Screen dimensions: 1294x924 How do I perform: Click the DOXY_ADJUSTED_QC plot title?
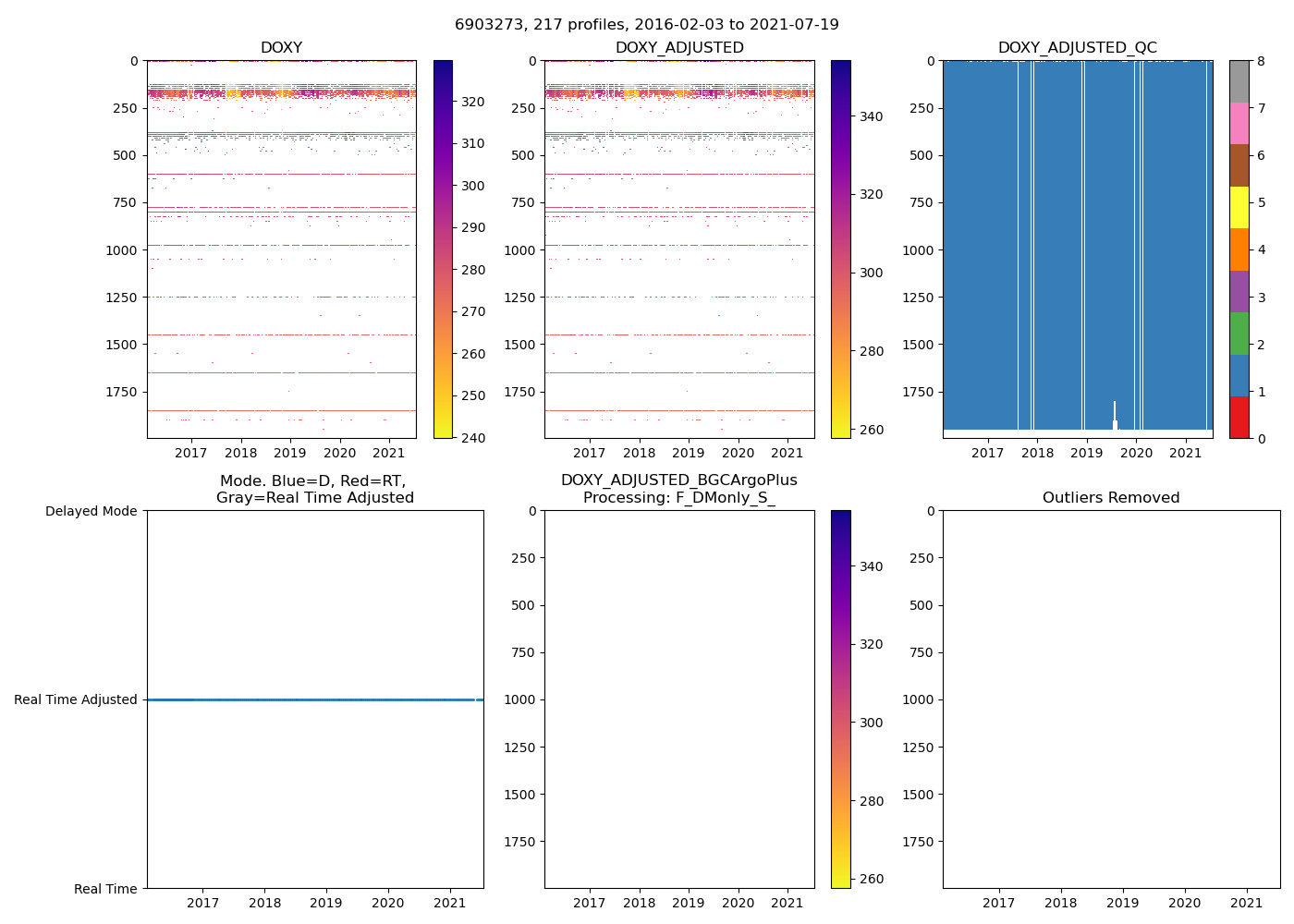pyautogui.click(x=1077, y=48)
